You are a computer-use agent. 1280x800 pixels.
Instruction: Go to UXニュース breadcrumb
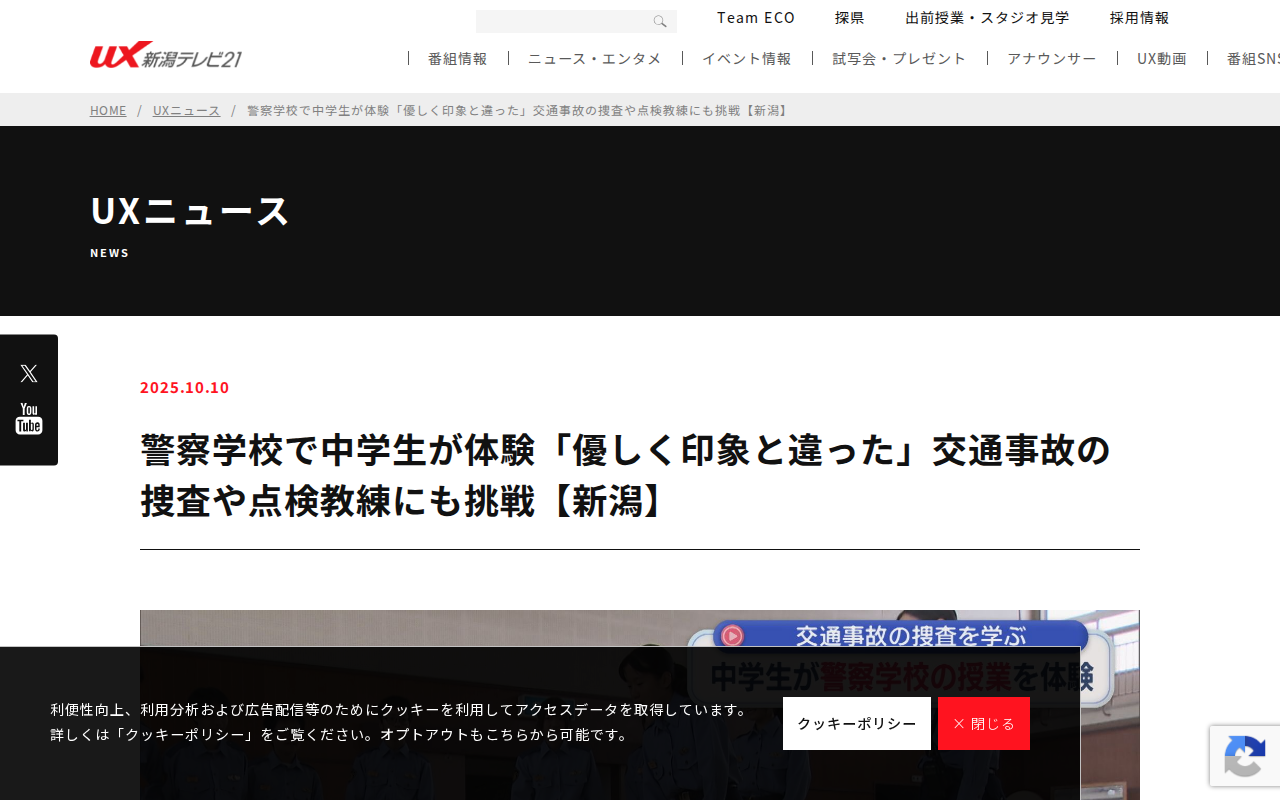pos(186,110)
